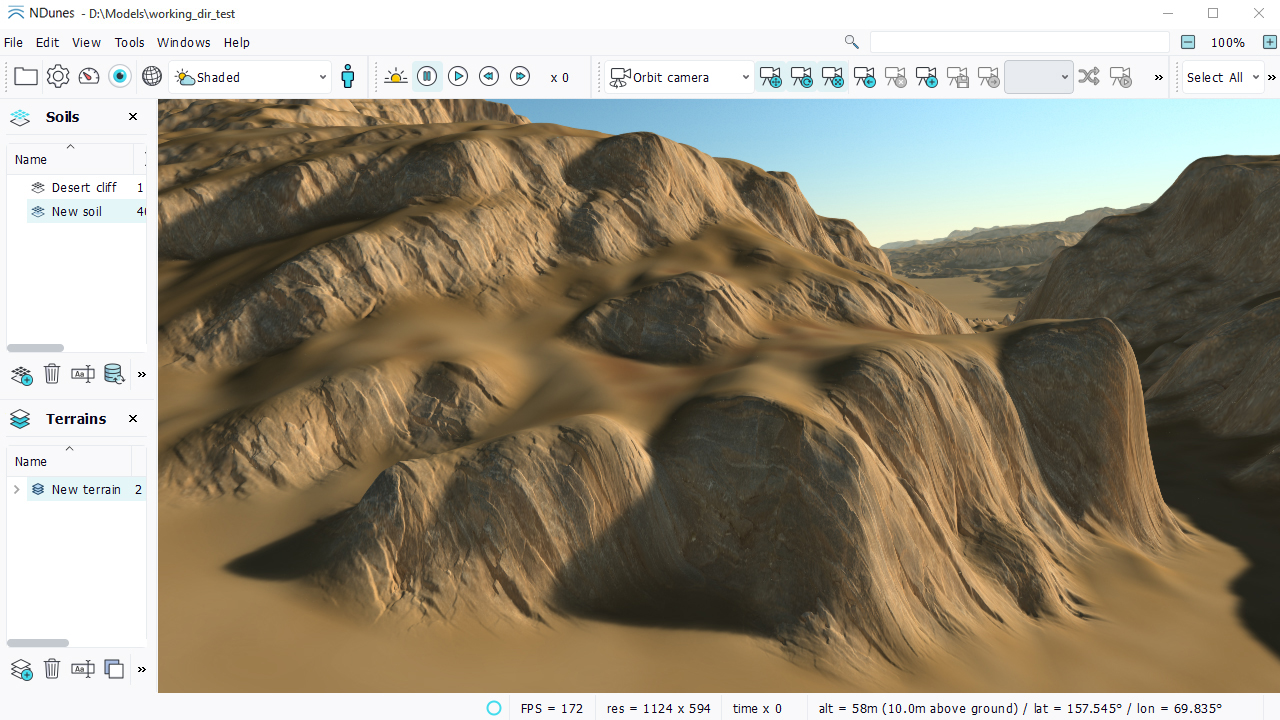Image resolution: width=1280 pixels, height=720 pixels.
Task: Add a new soil in Soils panel
Action: coord(21,375)
